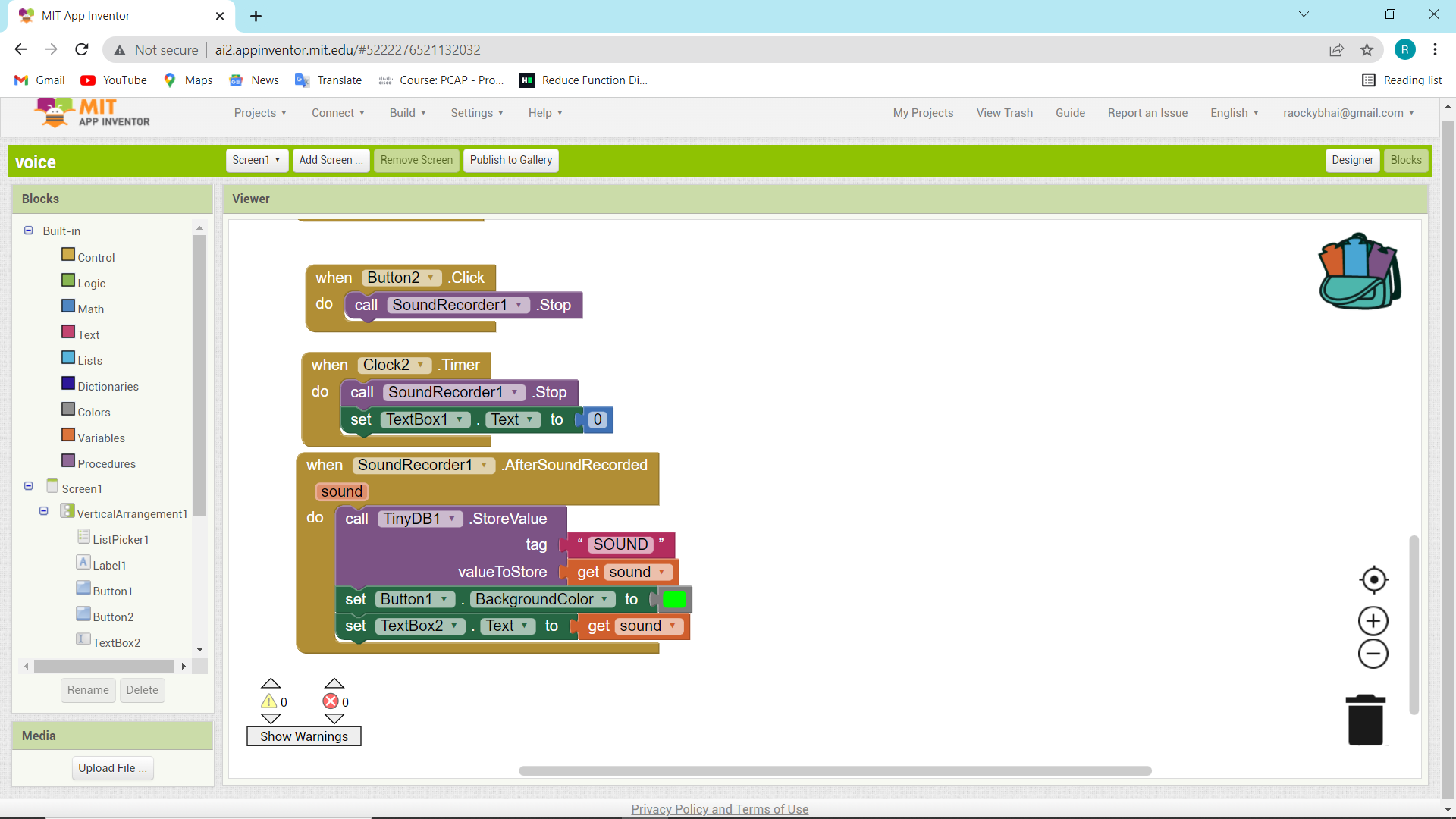The height and width of the screenshot is (819, 1456).
Task: Click the trash can icon
Action: click(1366, 720)
